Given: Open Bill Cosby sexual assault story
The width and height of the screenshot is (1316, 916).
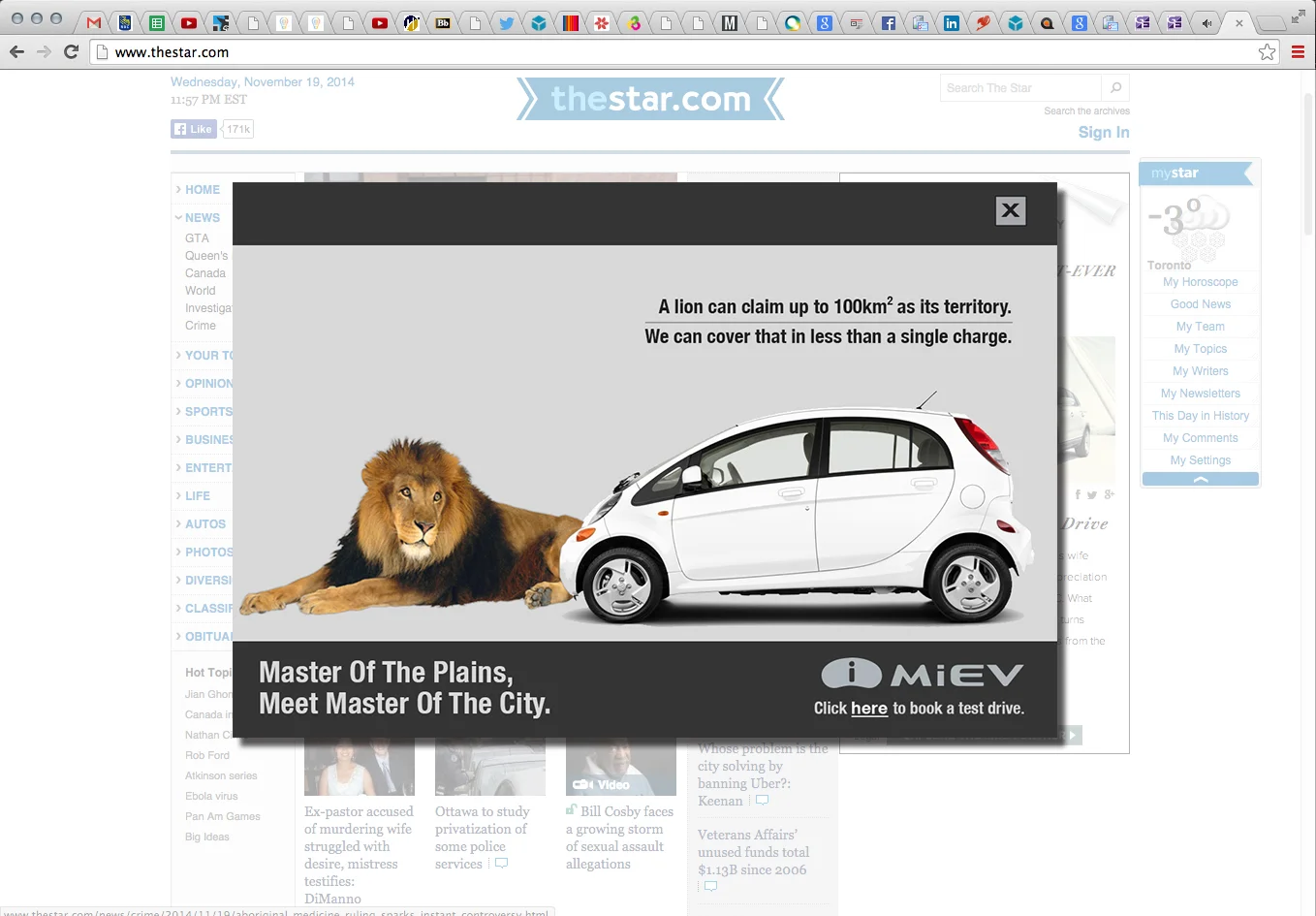Looking at the screenshot, I should point(619,837).
